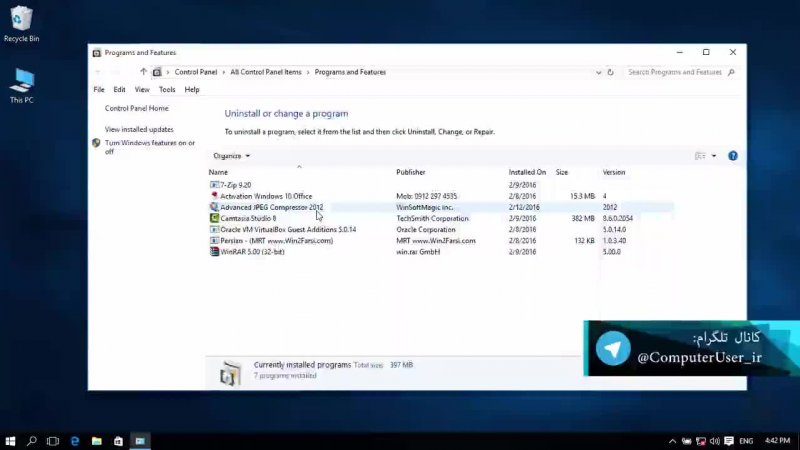Select Camtasia Studio 8 icon in list
800x450 pixels.
point(214,218)
